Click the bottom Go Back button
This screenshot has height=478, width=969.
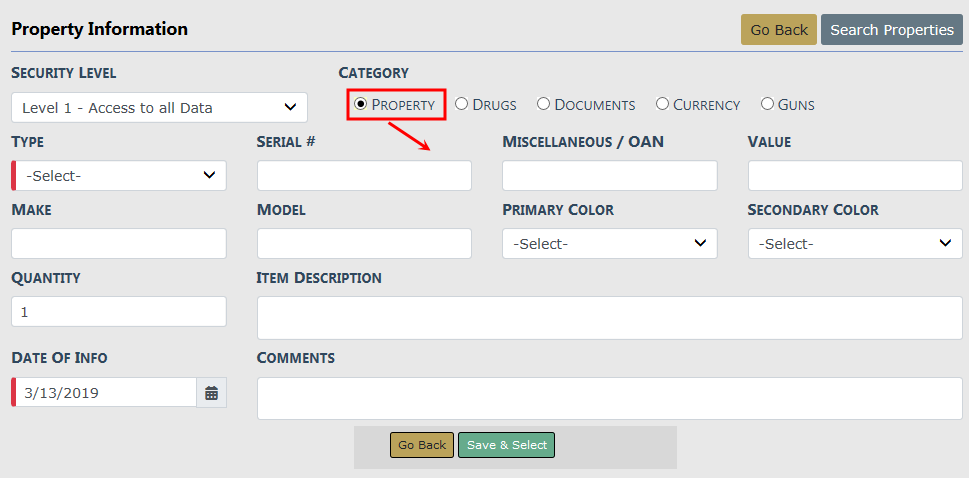coord(422,445)
